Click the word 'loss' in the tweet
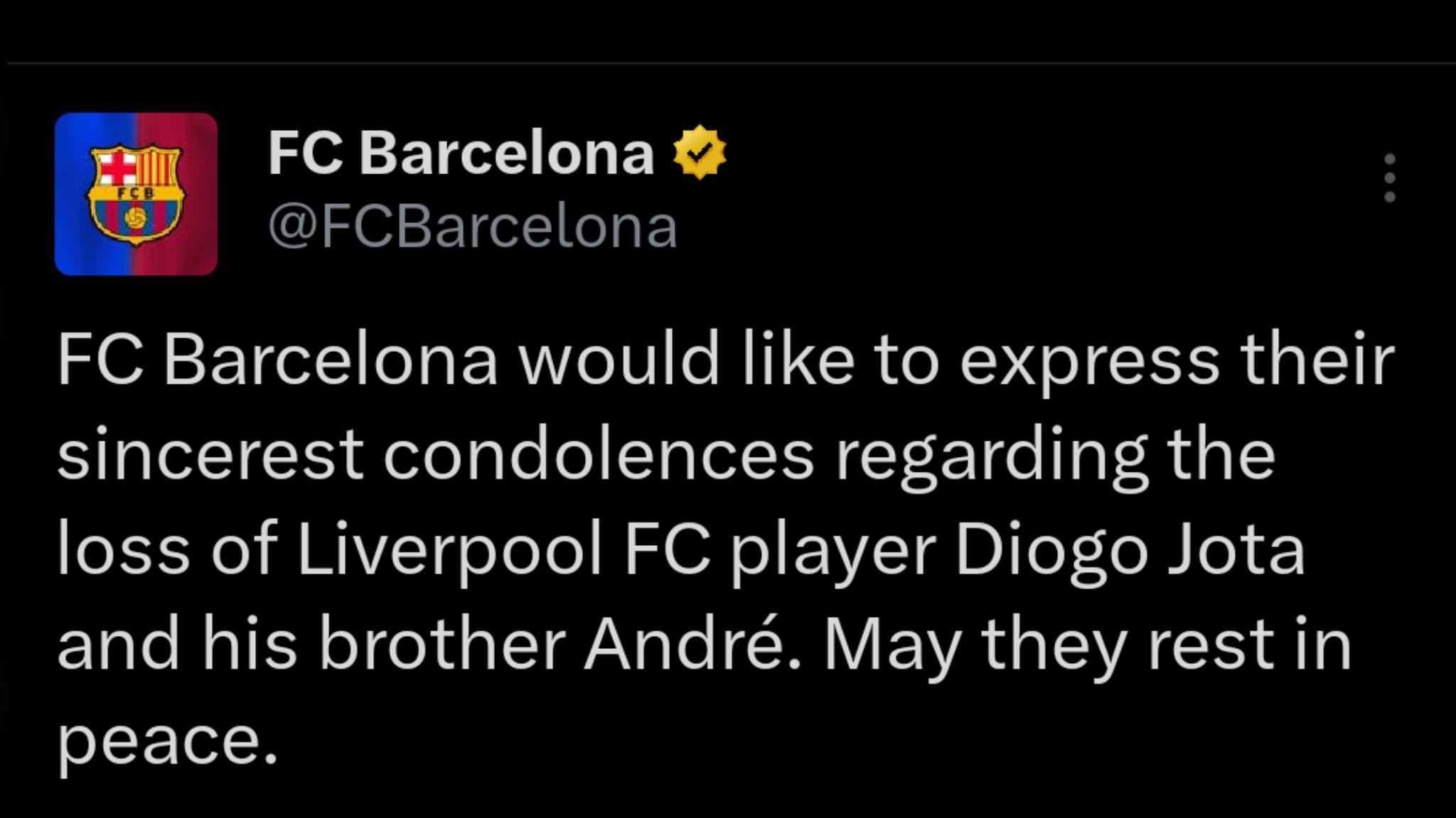1456x818 pixels. [124, 550]
